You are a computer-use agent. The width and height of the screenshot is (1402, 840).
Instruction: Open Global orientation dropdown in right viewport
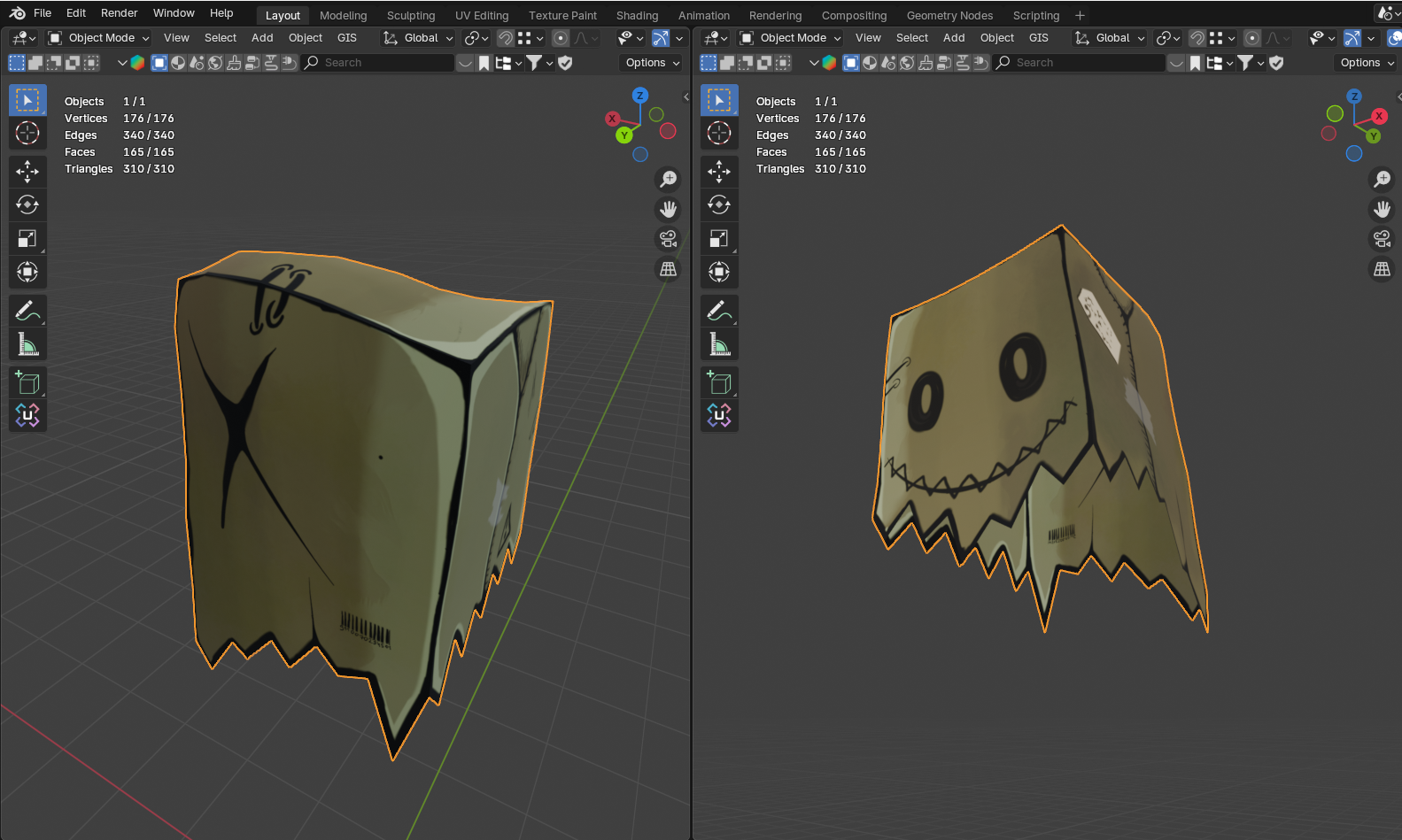[x=1110, y=38]
